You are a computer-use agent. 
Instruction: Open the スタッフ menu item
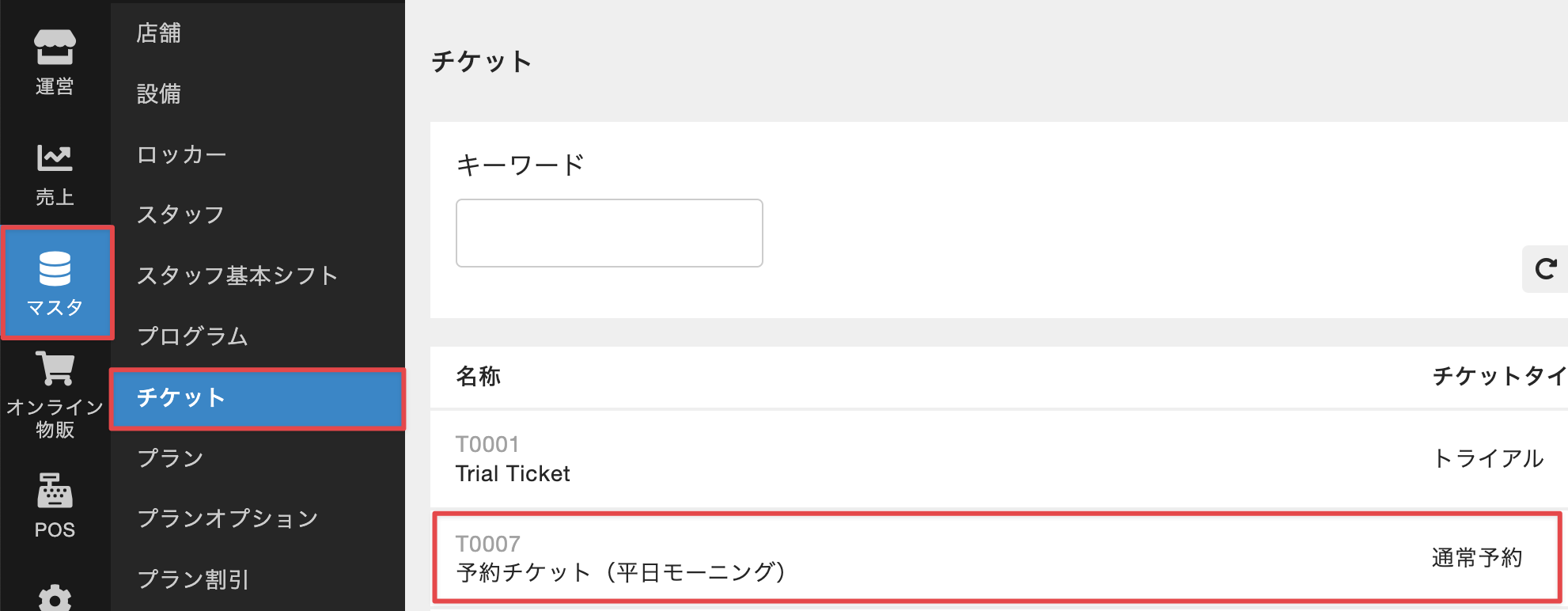point(180,214)
